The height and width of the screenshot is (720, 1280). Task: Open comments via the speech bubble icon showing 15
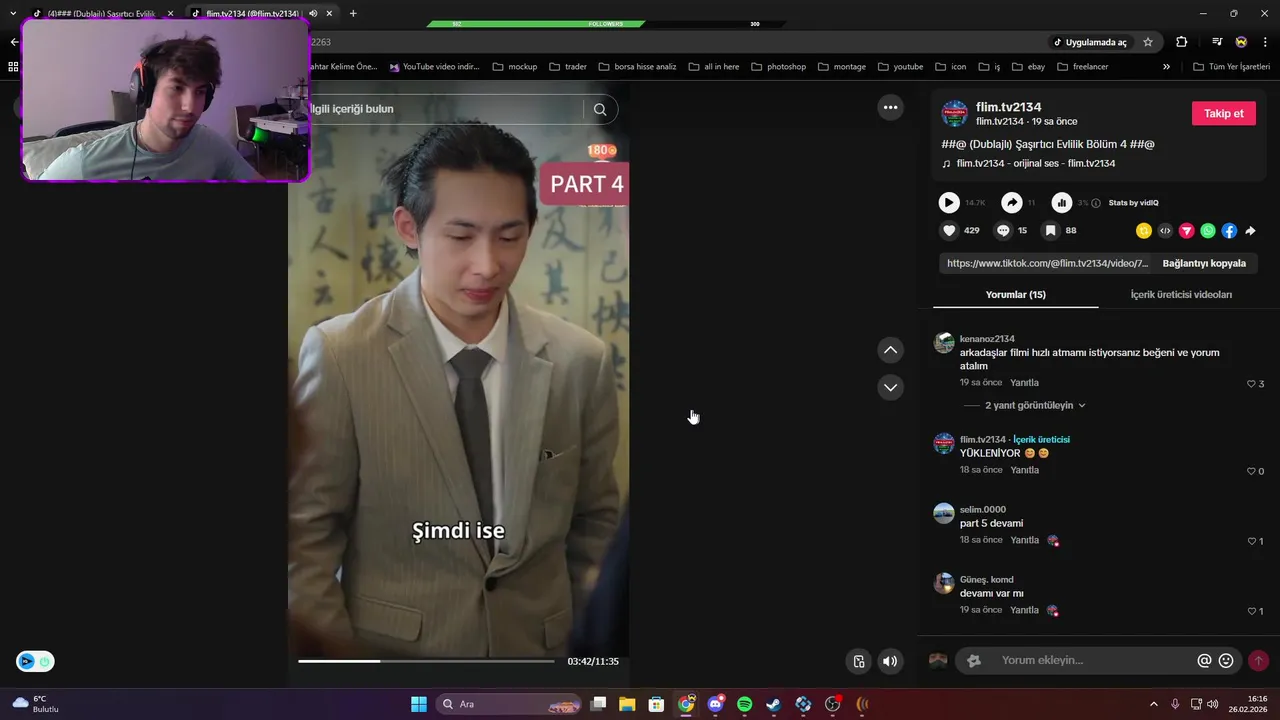pyautogui.click(x=1003, y=230)
